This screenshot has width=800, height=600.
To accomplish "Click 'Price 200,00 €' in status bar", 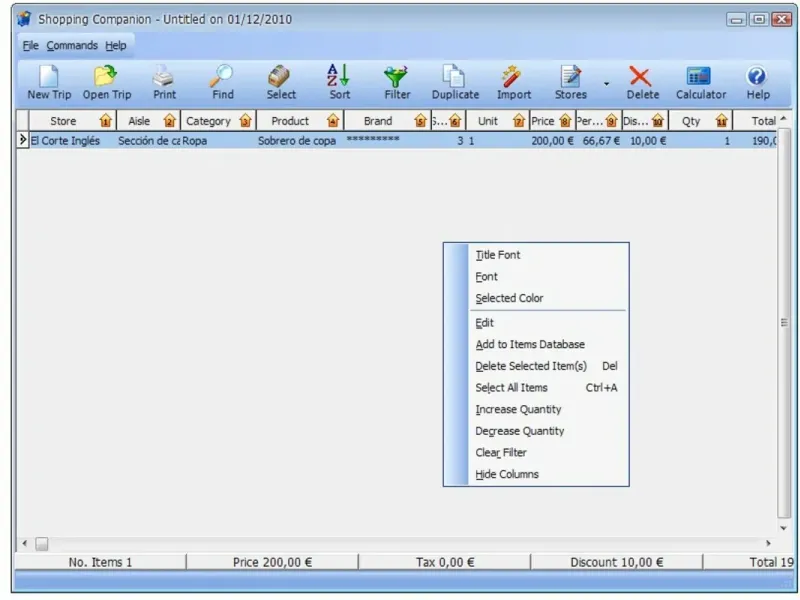I will click(x=272, y=562).
